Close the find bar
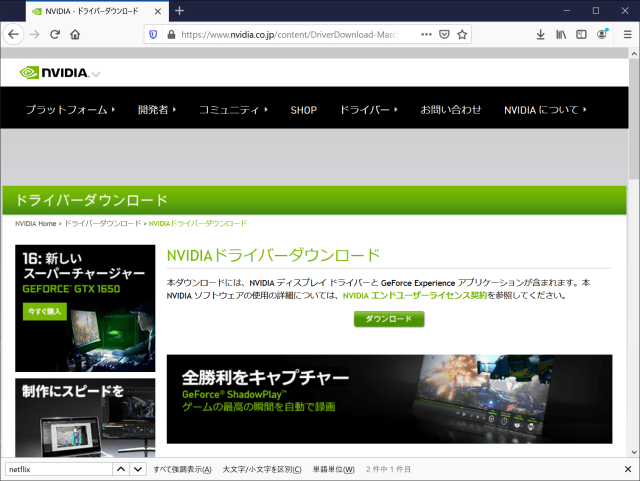 [628, 469]
